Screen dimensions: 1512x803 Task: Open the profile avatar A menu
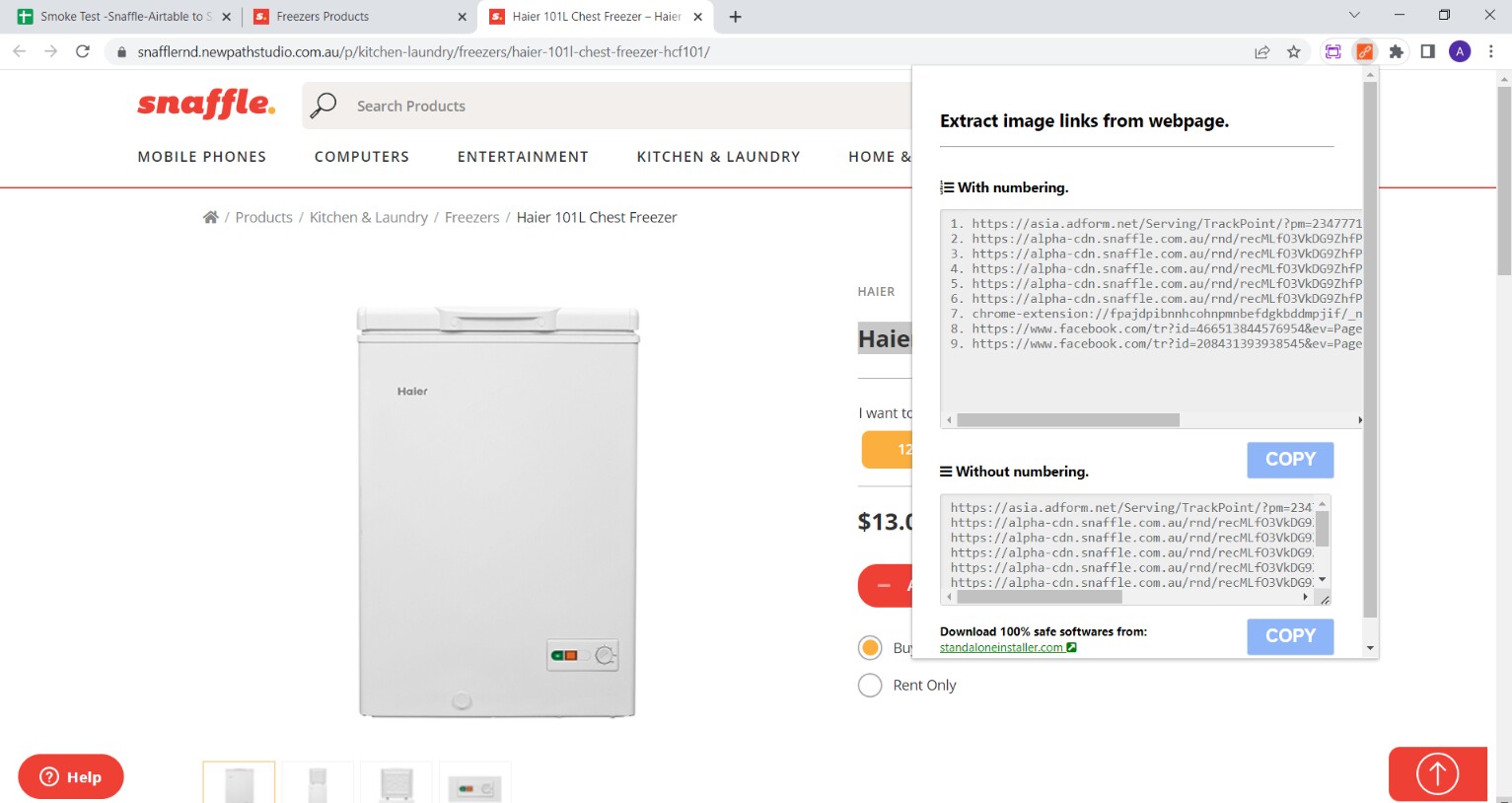(x=1459, y=51)
